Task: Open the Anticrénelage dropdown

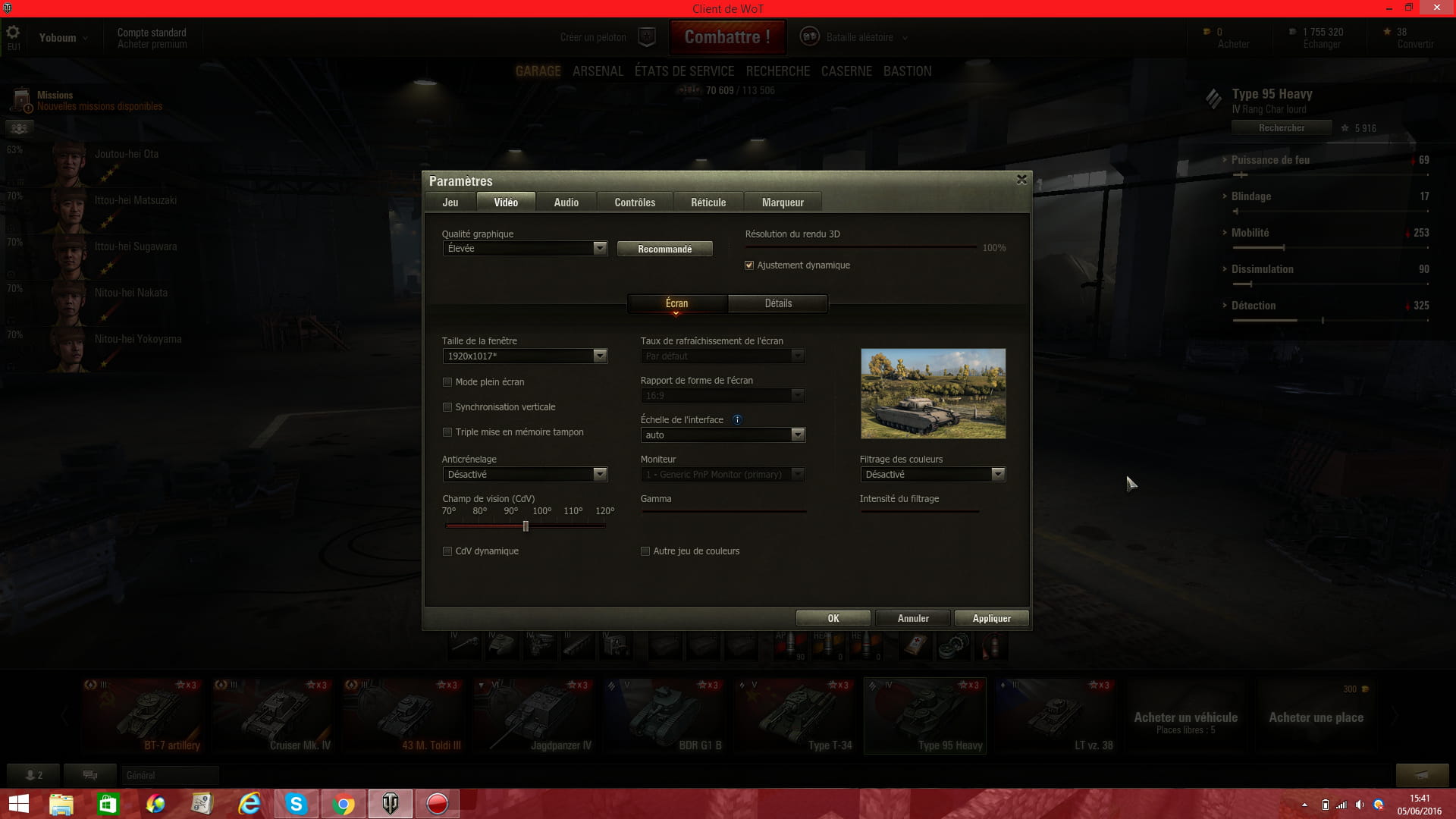Action: (x=525, y=475)
